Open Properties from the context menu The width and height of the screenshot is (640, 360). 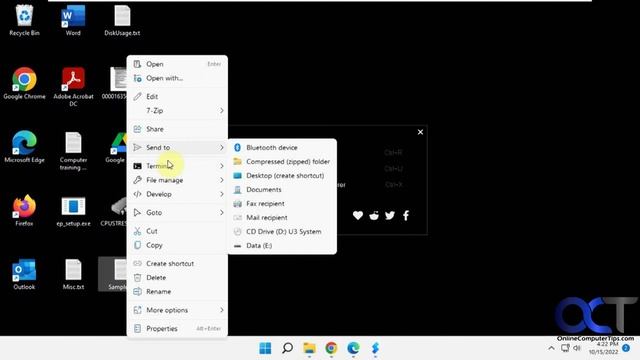177,328
